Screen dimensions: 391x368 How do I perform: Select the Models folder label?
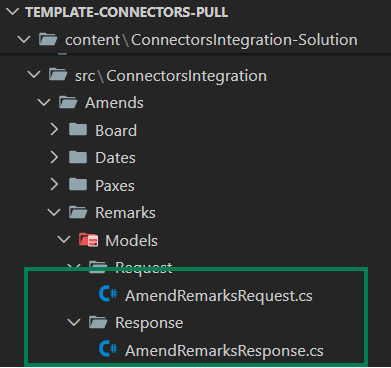131,240
